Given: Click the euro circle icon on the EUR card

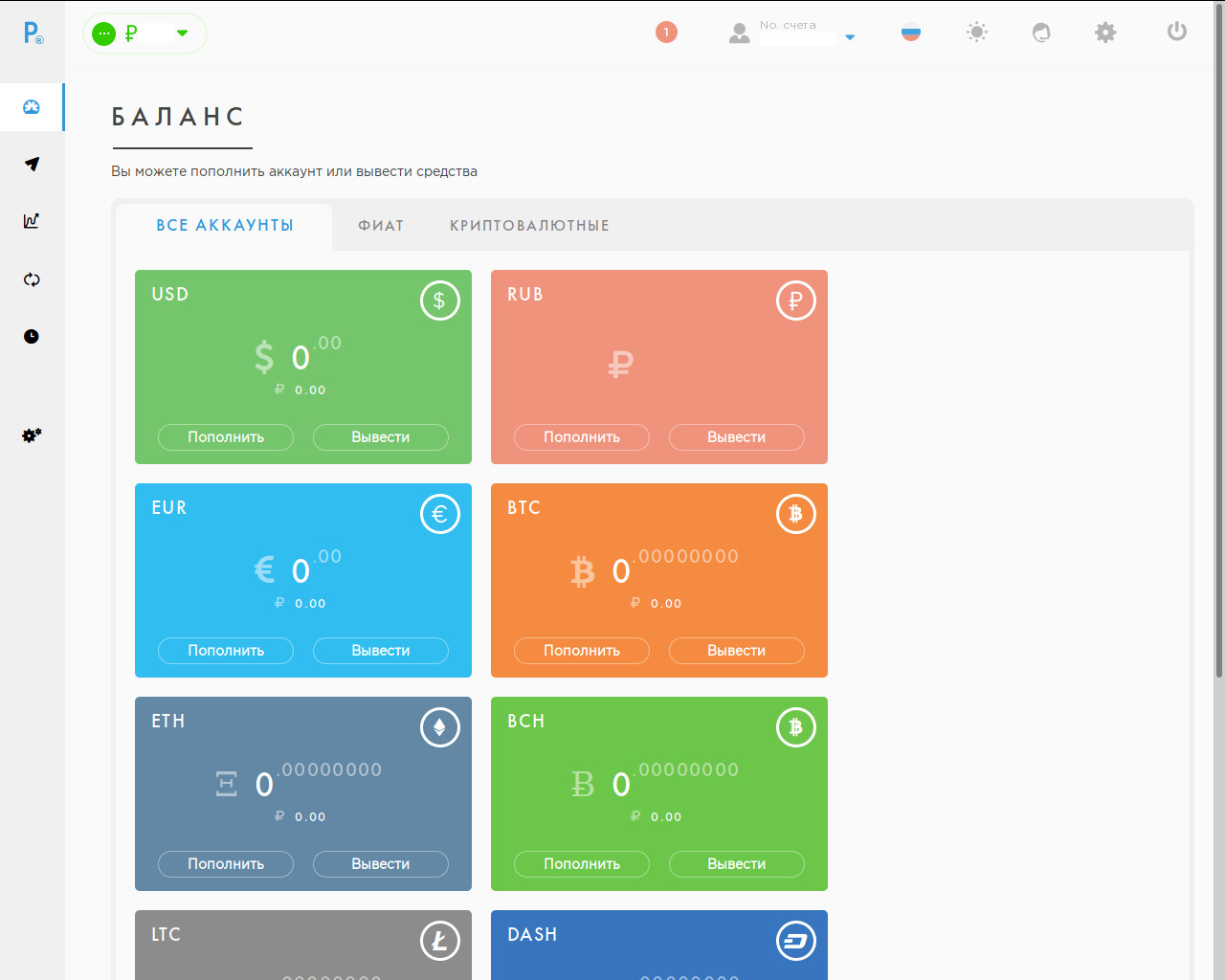Looking at the screenshot, I should tap(440, 514).
